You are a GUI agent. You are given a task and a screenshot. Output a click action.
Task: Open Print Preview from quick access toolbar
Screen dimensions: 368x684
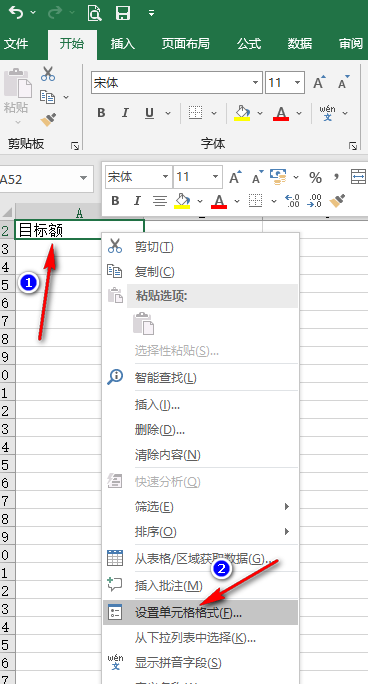[94, 13]
